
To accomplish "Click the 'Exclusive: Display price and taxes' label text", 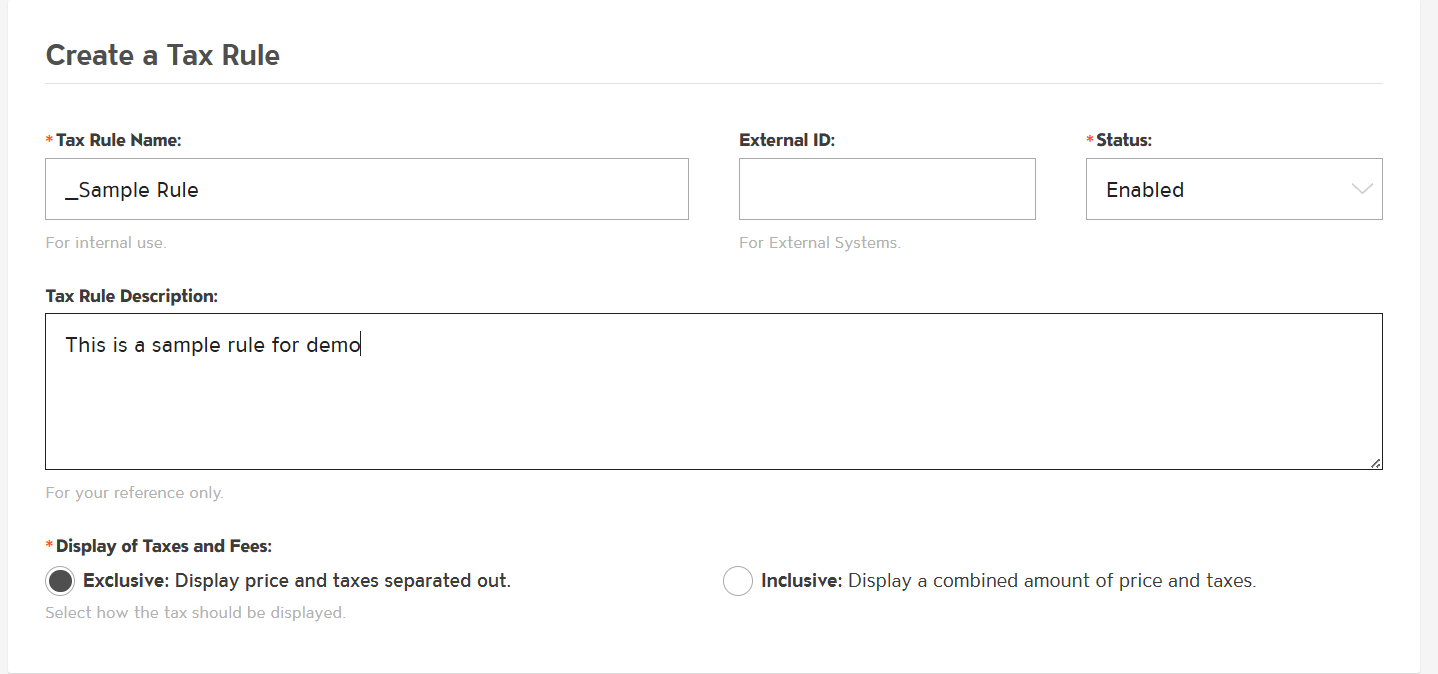I will pyautogui.click(x=297, y=581).
